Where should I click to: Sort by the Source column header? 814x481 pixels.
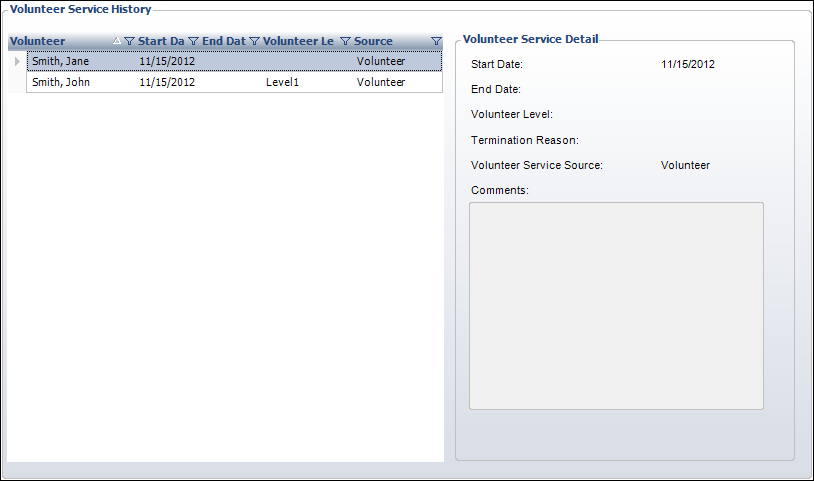point(373,41)
